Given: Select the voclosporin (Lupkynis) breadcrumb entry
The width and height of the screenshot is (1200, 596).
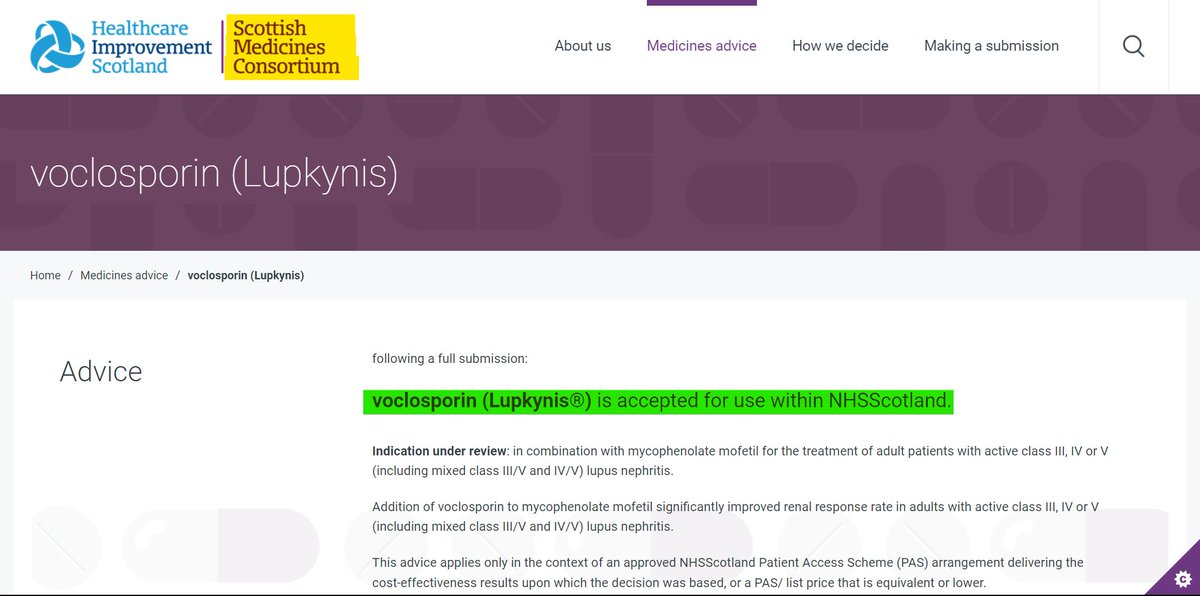Looking at the screenshot, I should click(246, 274).
